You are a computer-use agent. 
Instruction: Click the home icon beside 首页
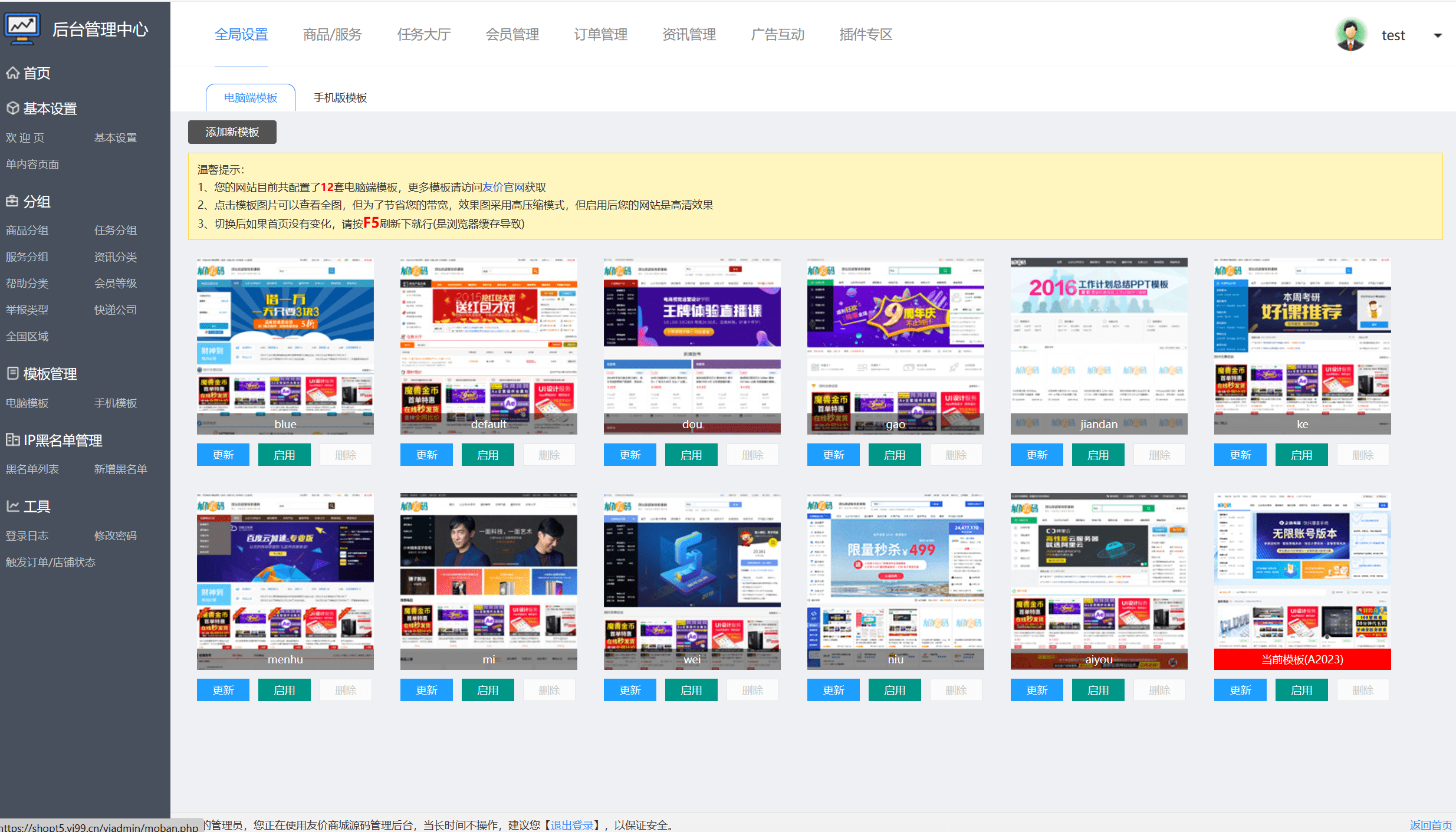pos(12,73)
